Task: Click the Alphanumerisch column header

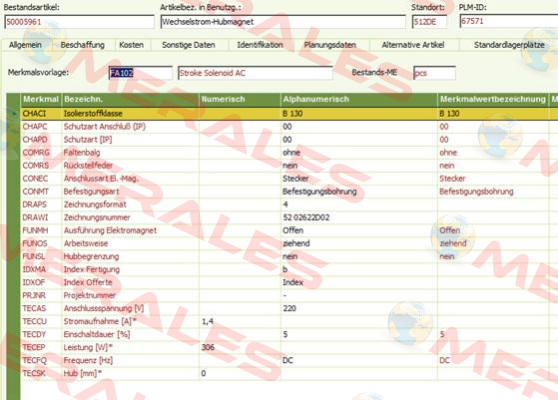Action: click(x=359, y=99)
